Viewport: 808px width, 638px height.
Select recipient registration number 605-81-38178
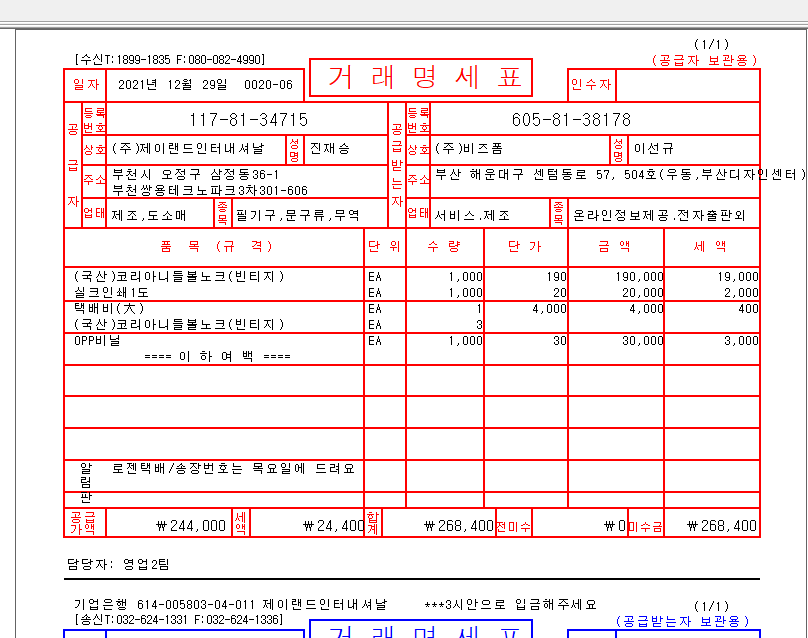pos(571,119)
